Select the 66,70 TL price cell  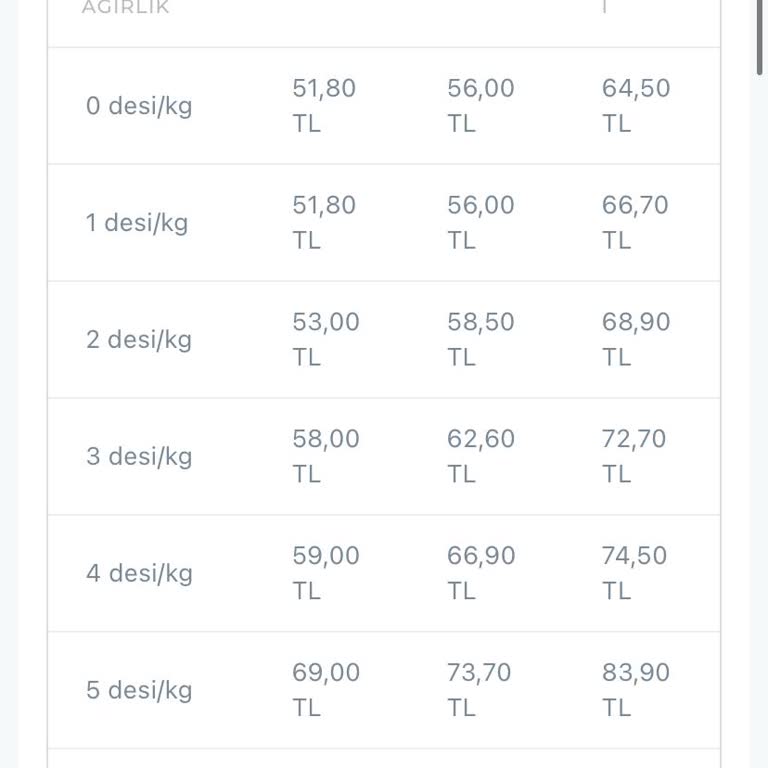tap(636, 223)
